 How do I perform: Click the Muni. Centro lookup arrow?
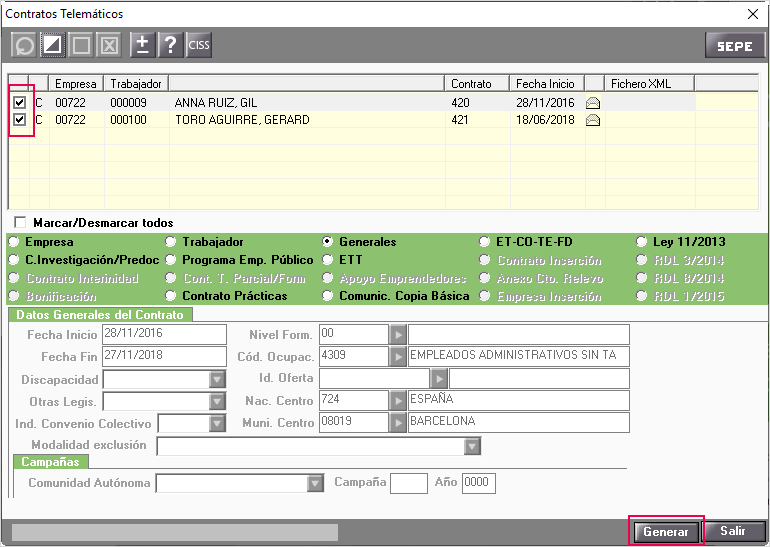(397, 422)
